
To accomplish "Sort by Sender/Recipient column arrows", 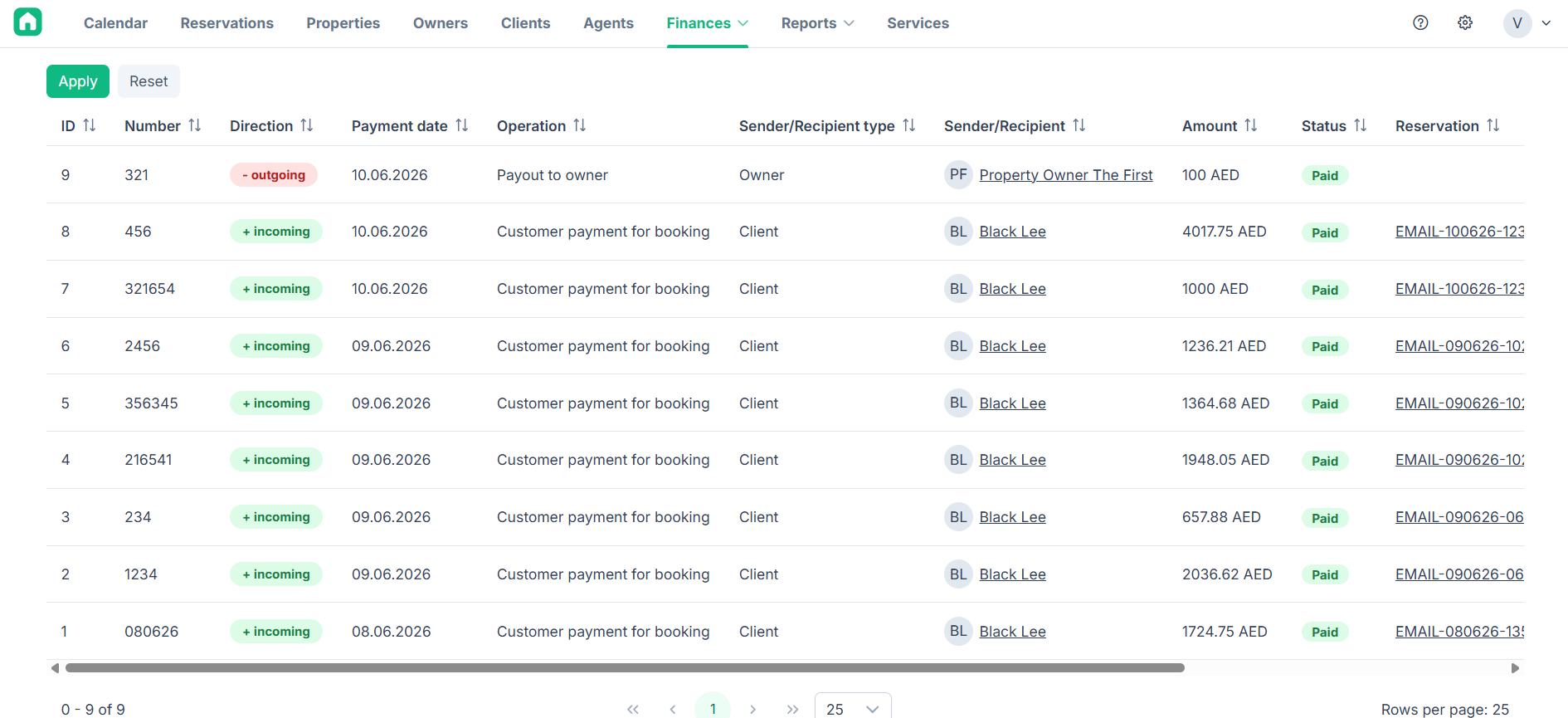I will [x=1079, y=125].
